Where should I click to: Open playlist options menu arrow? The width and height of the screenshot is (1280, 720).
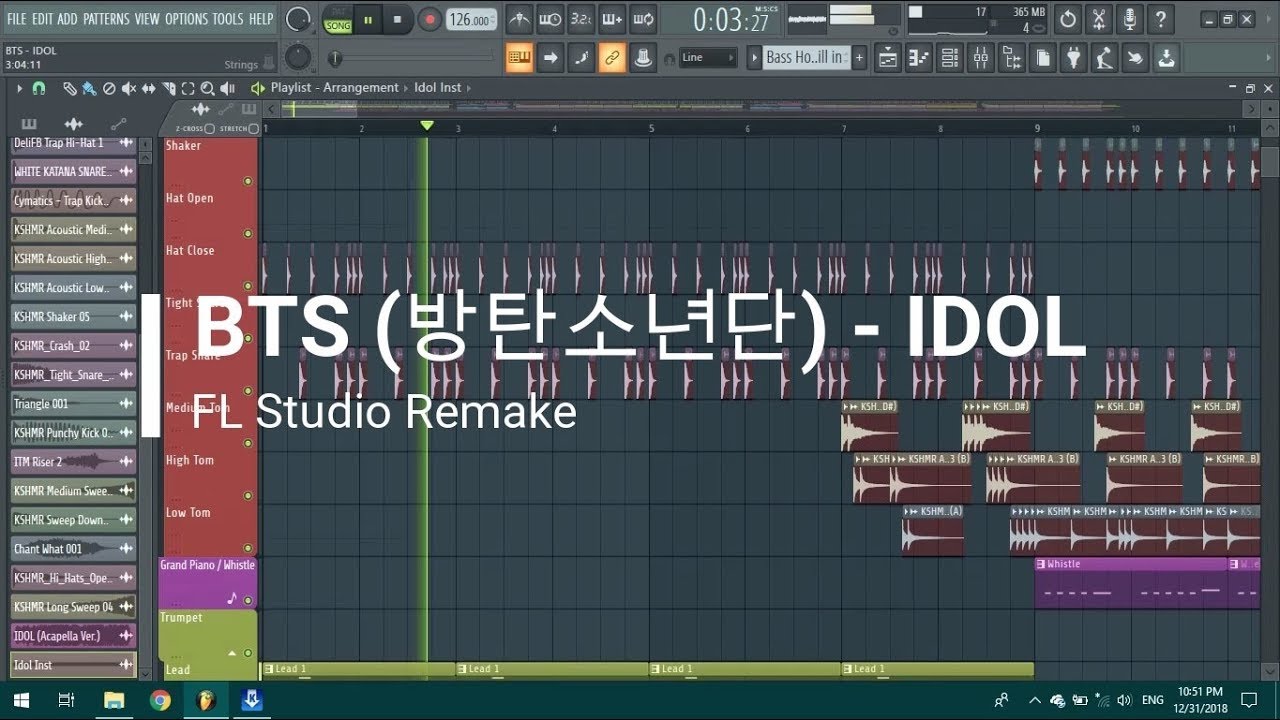tap(19, 88)
